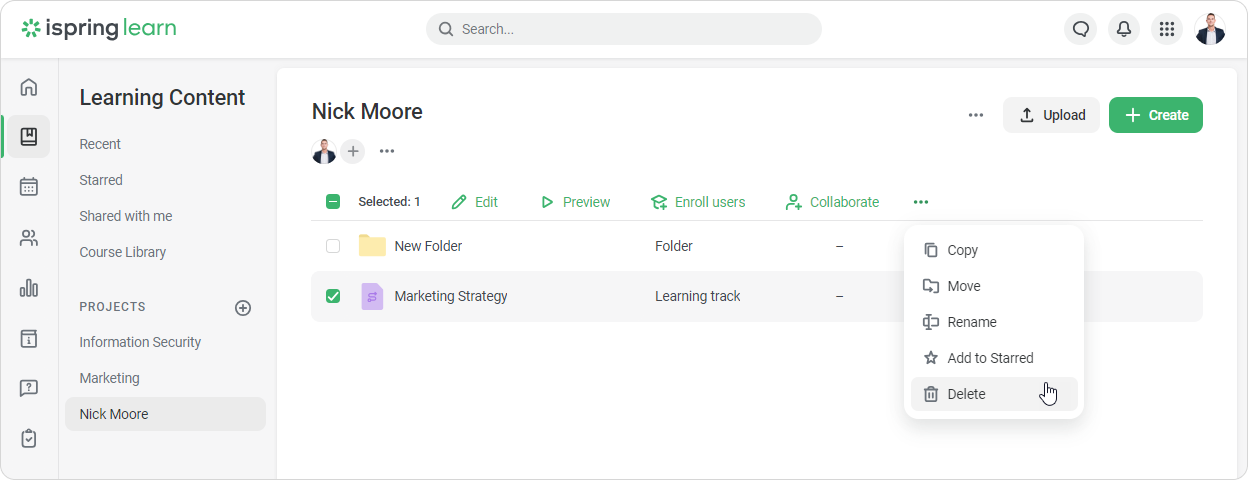Choose Add to Starred menu option
1248x480 pixels.
[990, 358]
